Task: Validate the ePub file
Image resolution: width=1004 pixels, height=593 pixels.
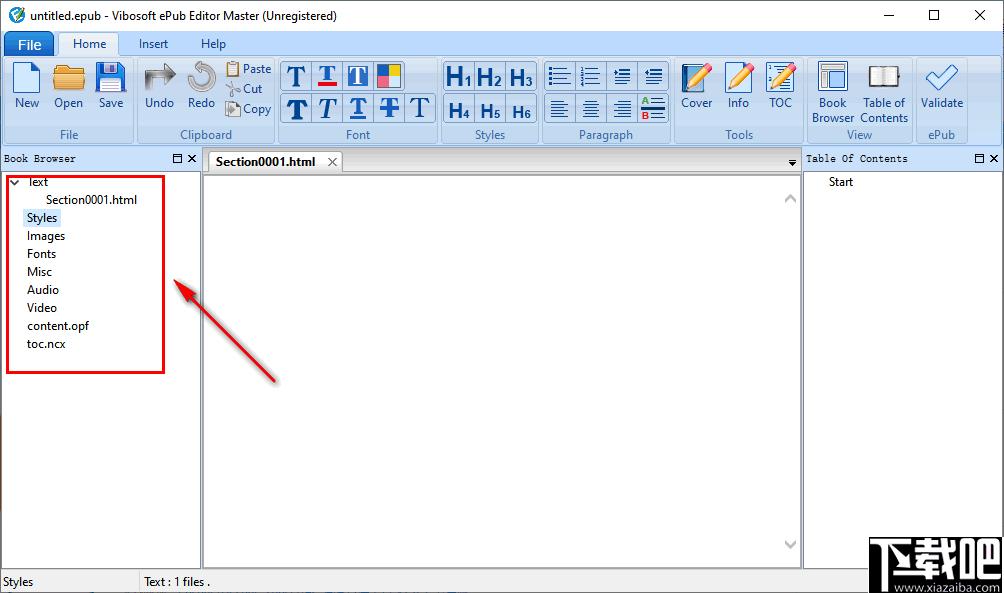Action: 942,86
